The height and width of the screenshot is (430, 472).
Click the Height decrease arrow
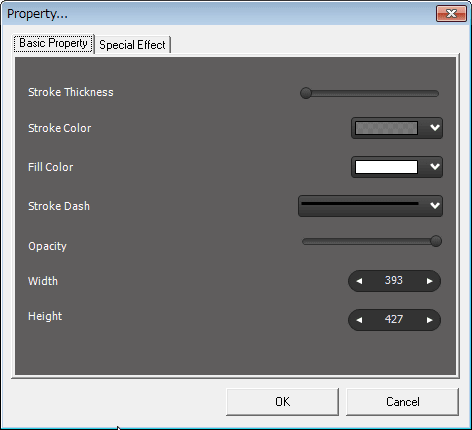359,320
